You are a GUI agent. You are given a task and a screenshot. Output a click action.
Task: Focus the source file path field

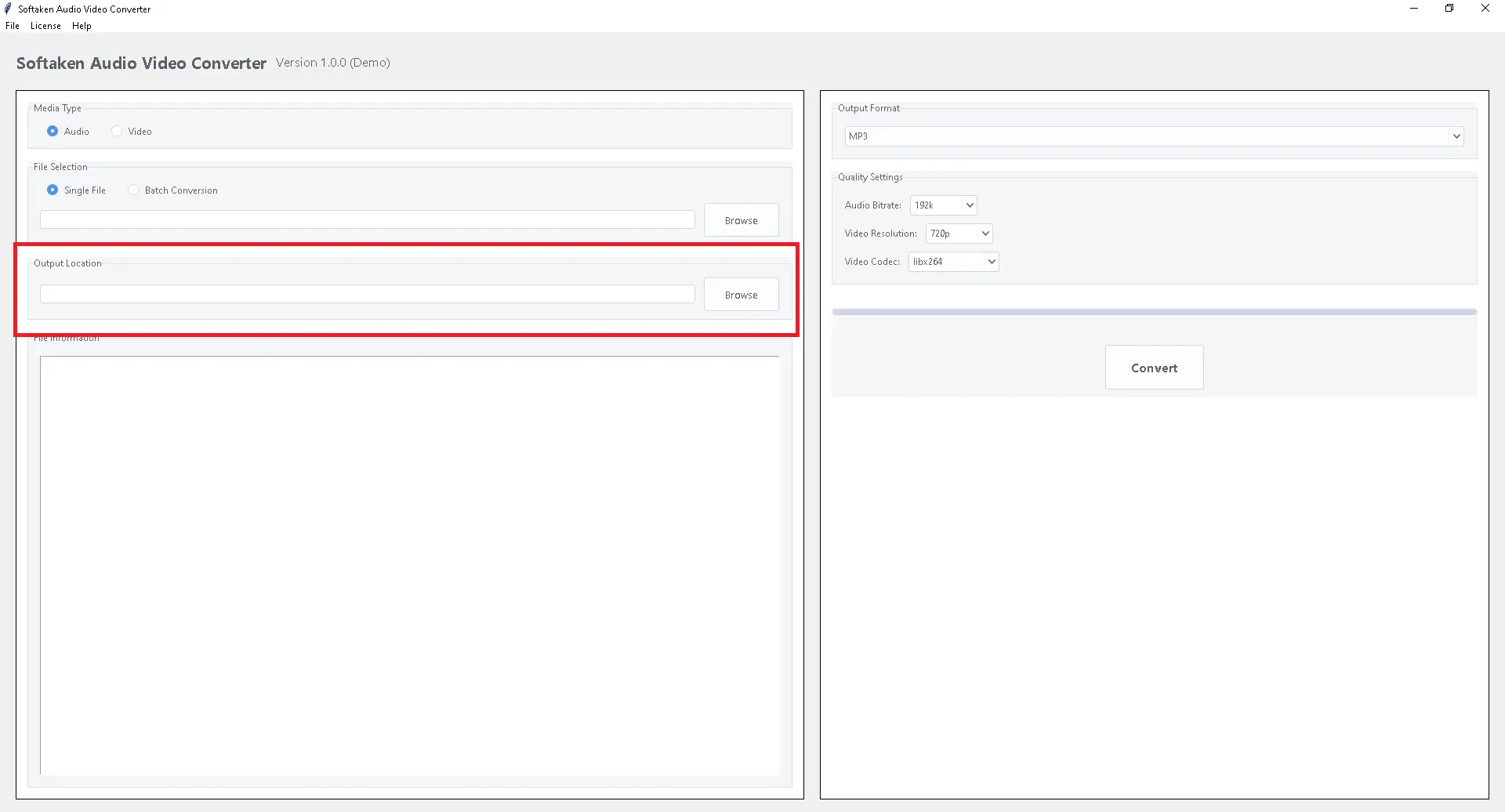pos(367,219)
